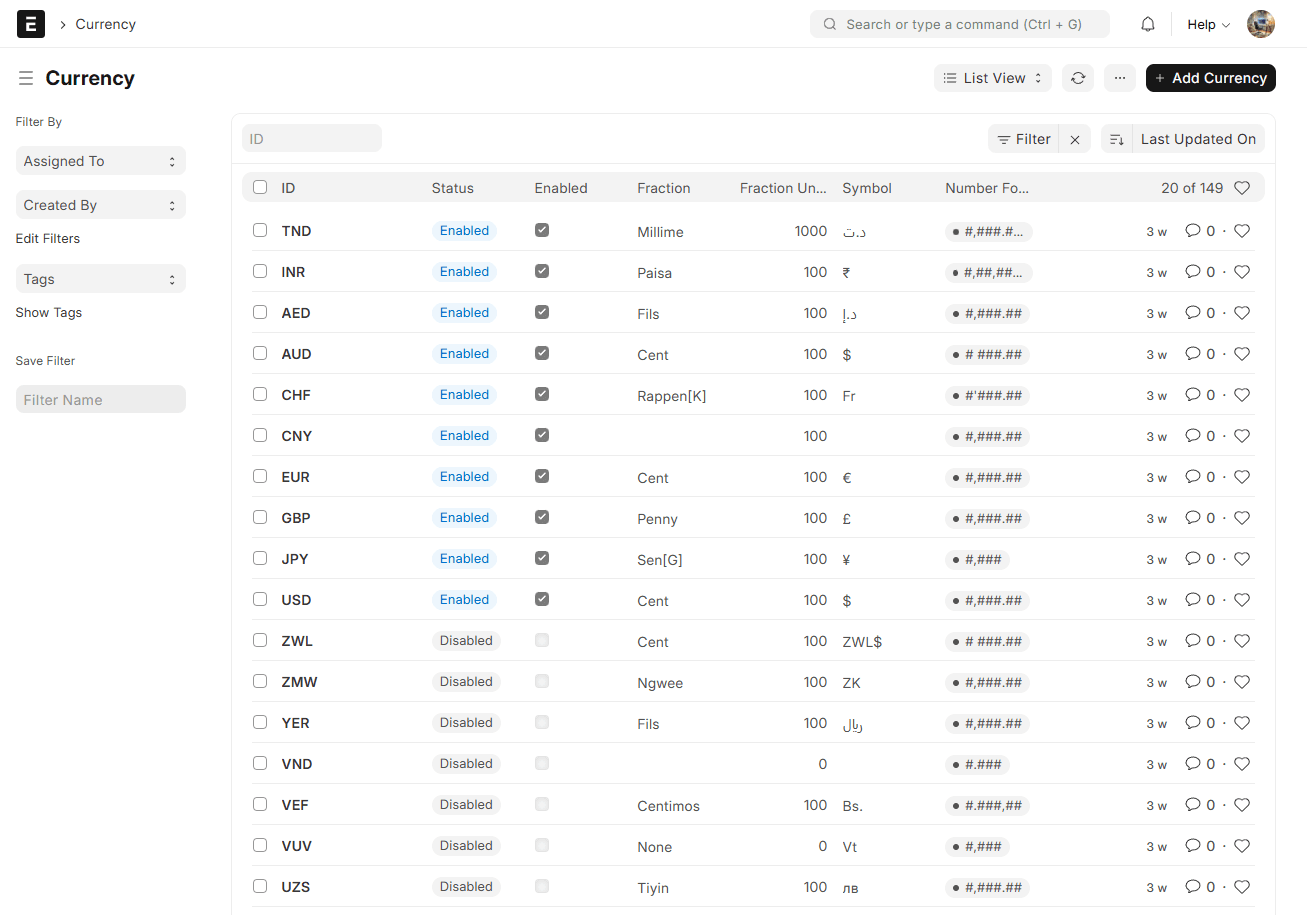
Task: Select the EUR row checkbox
Action: [260, 476]
